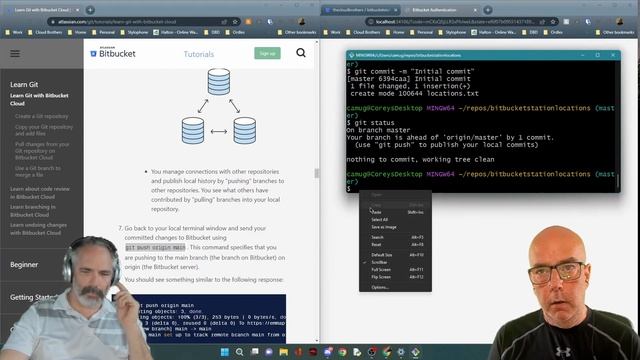Click the green Sign up button
640x360 pixels.
pos(267,53)
